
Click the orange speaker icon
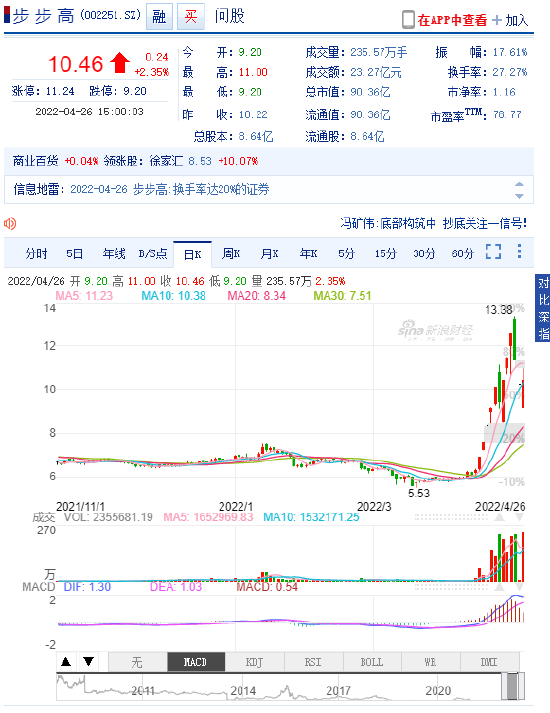(x=10, y=223)
